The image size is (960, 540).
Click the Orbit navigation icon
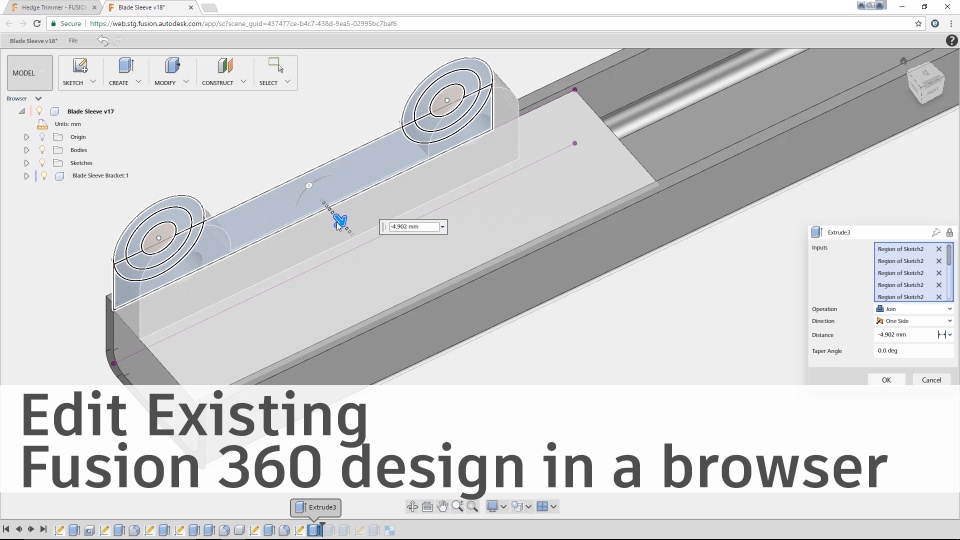click(412, 506)
